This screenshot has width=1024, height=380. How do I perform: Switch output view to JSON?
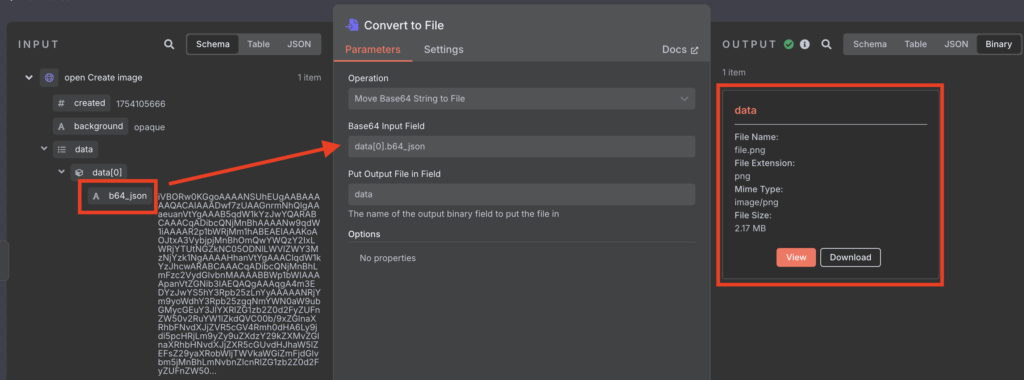[955, 44]
